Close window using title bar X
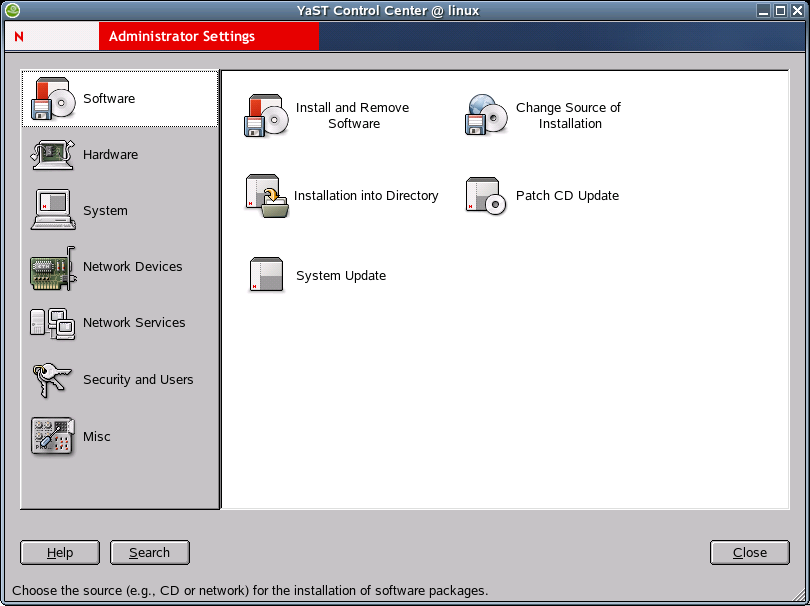Screen dimensions: 810x606 pyautogui.click(x=798, y=10)
